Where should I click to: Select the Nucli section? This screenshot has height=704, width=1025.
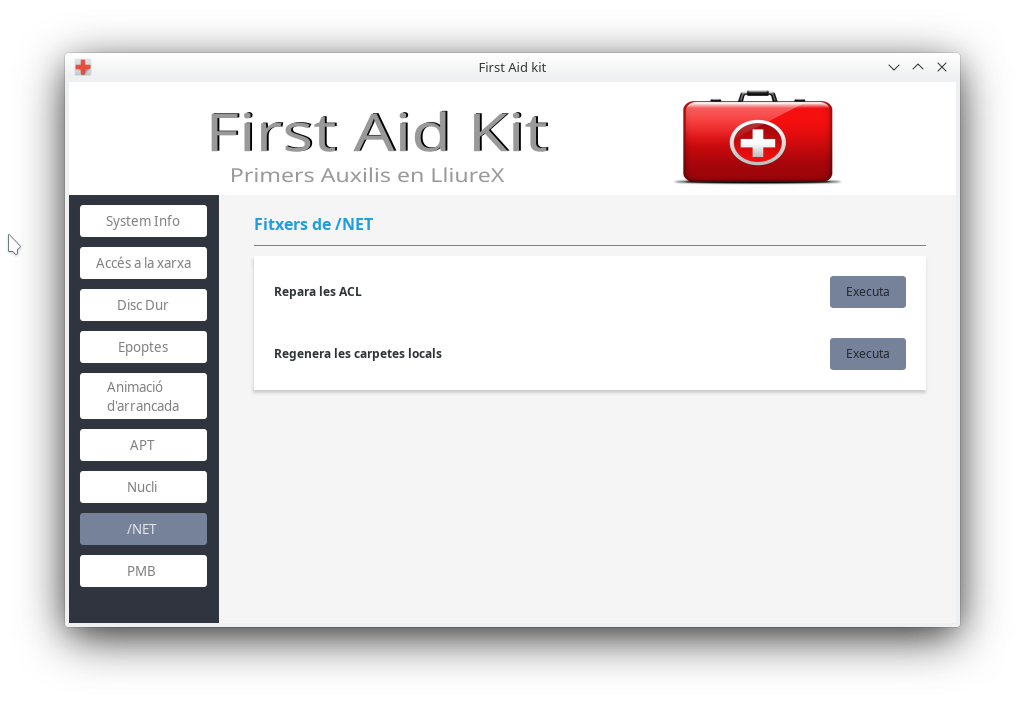tap(143, 487)
